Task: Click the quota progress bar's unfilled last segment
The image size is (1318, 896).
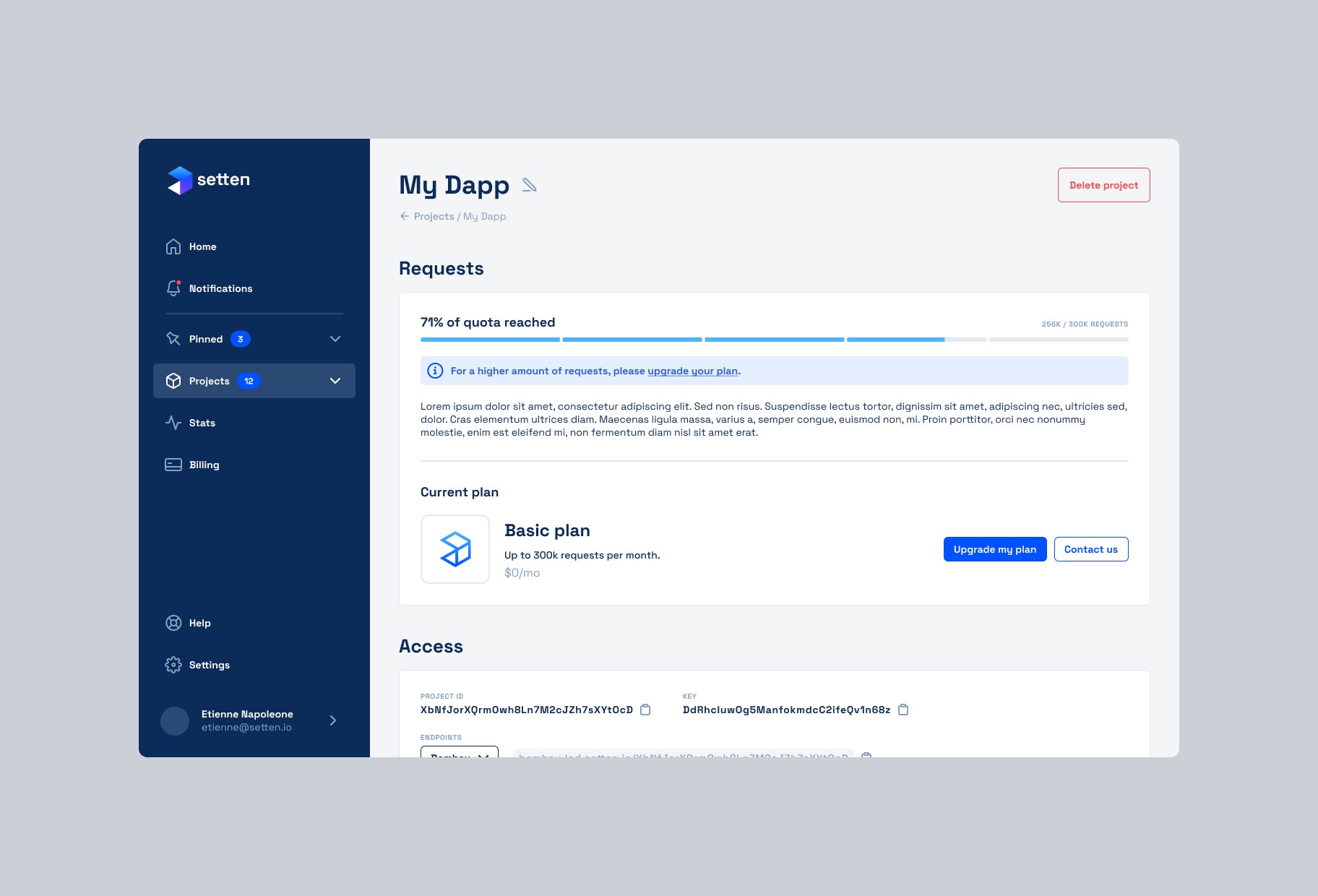Action: [1059, 340]
